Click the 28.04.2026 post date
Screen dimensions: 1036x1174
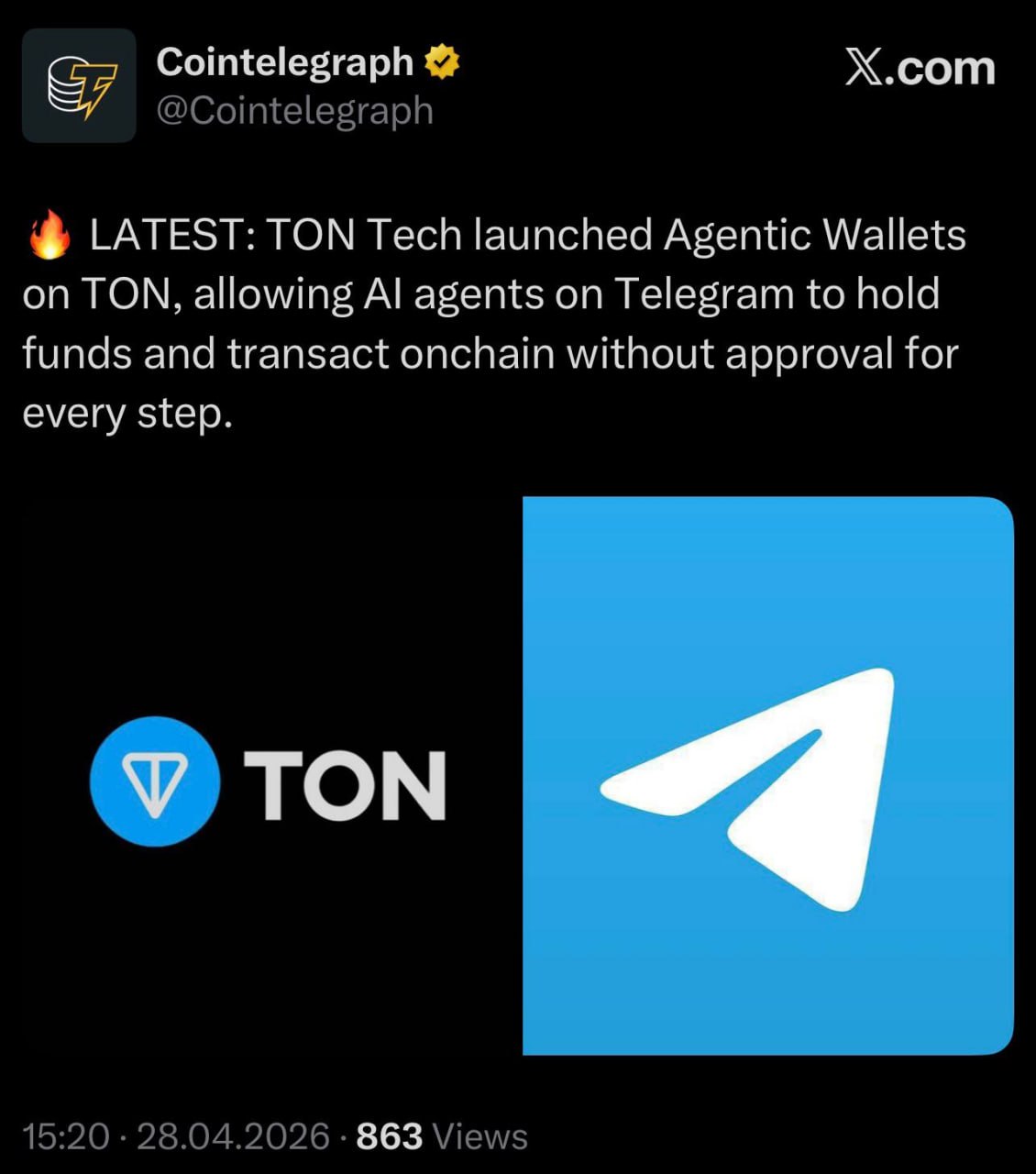233,1136
